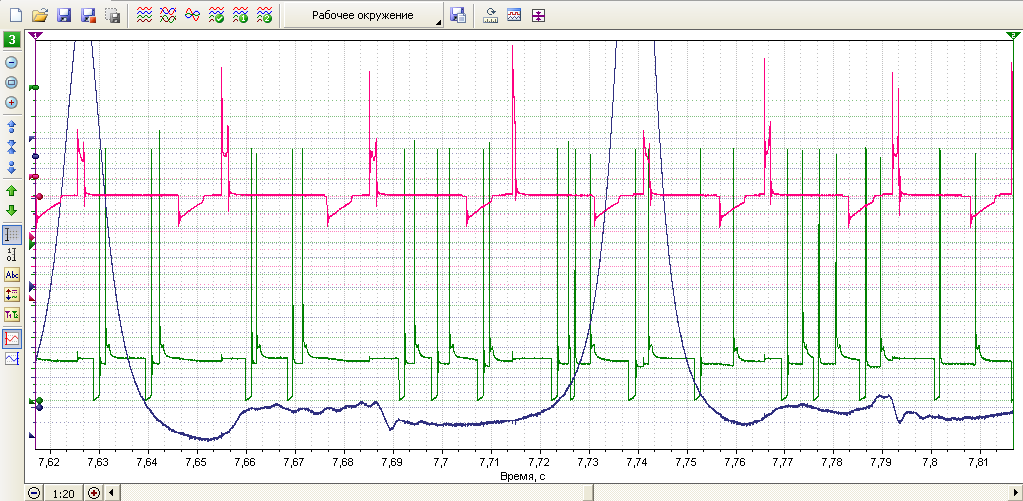Click the save workspace icon beside the dropdown
Viewport: 1023px width, 501px height.
pos(459,16)
